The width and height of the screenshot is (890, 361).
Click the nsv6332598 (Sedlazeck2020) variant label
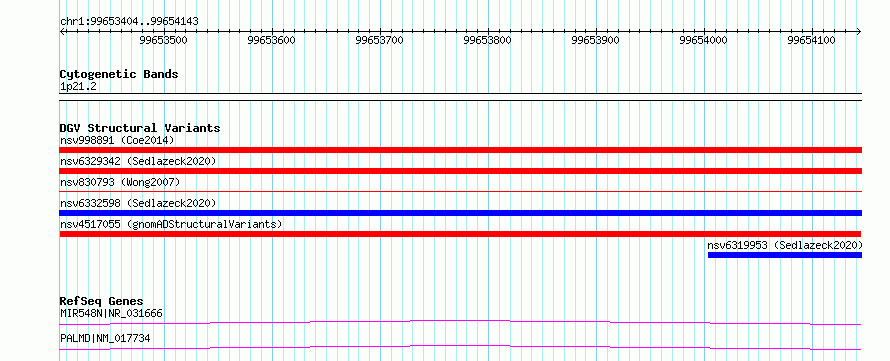(138, 203)
